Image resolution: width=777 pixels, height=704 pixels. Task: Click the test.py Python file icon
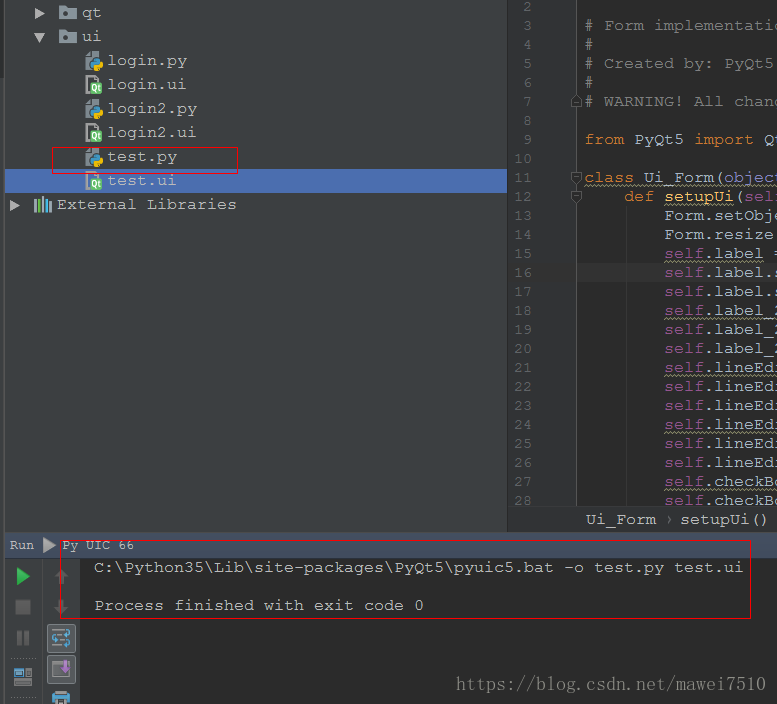[94, 157]
